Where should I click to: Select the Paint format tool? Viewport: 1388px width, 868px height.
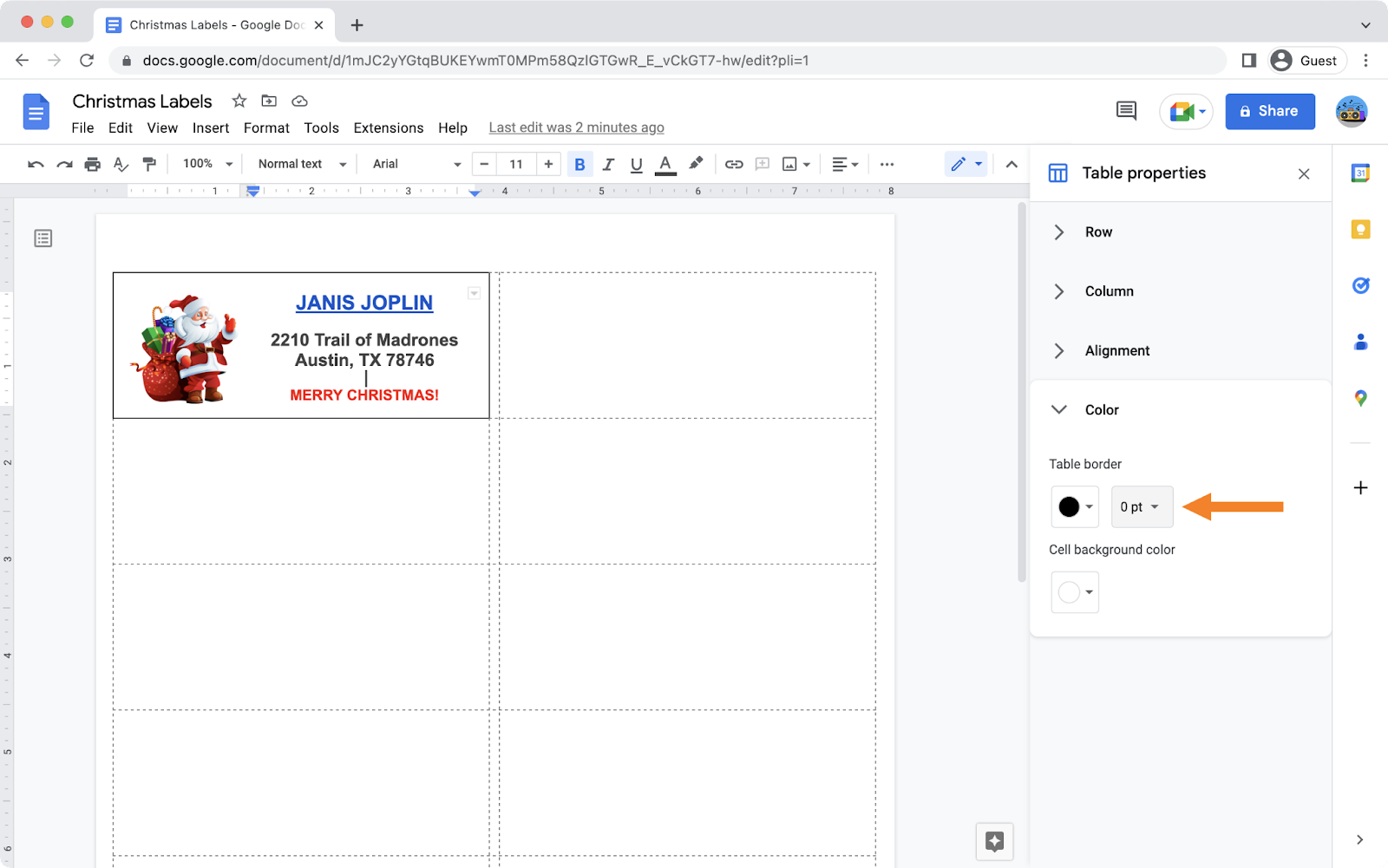[x=149, y=164]
